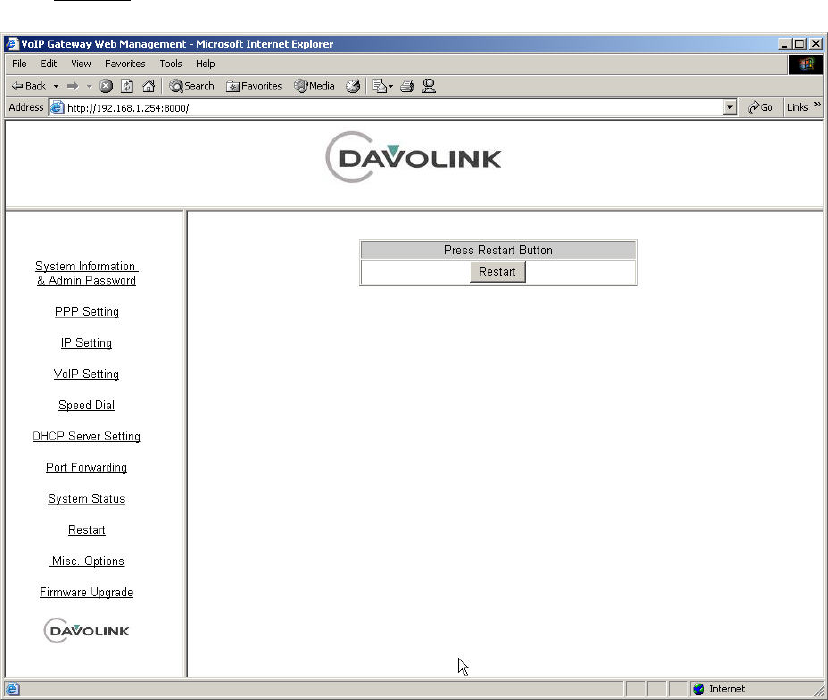Click the IE icon in title bar
The height and width of the screenshot is (700, 828).
point(12,44)
